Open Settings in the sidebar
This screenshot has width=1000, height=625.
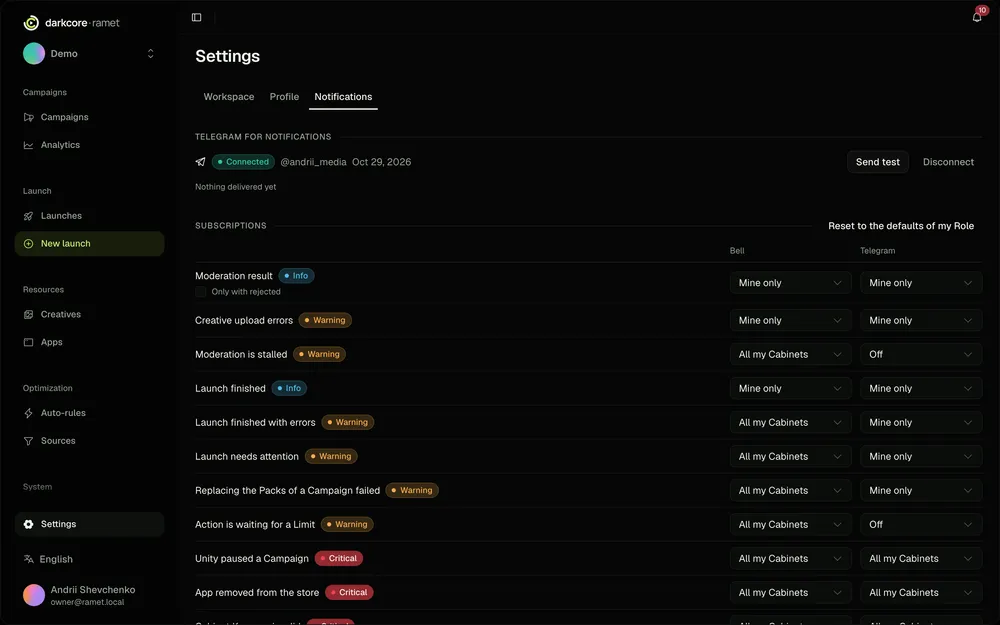tap(89, 524)
